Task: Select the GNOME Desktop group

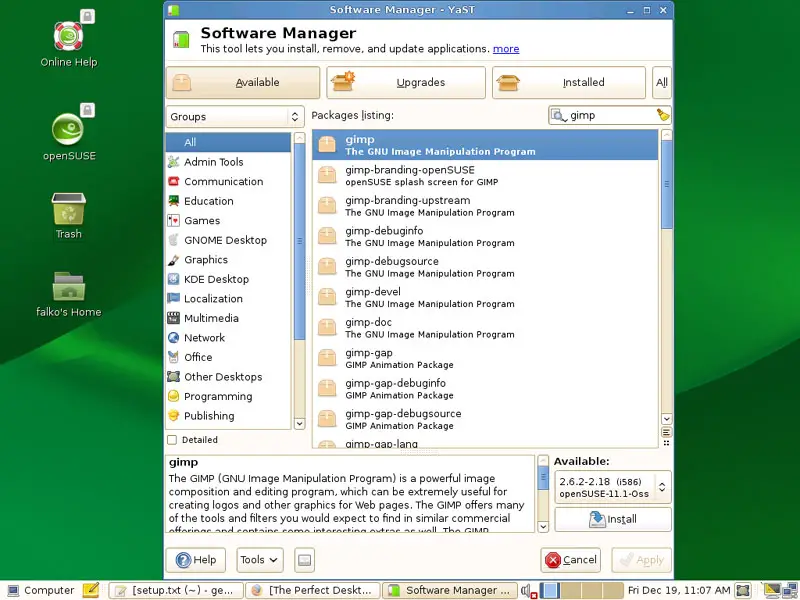Action: click(229, 240)
